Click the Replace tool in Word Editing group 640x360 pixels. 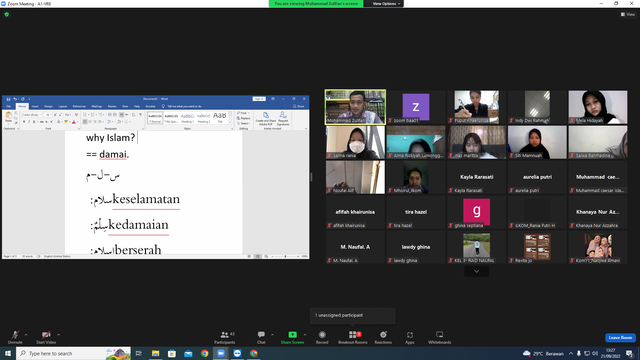coord(243,118)
